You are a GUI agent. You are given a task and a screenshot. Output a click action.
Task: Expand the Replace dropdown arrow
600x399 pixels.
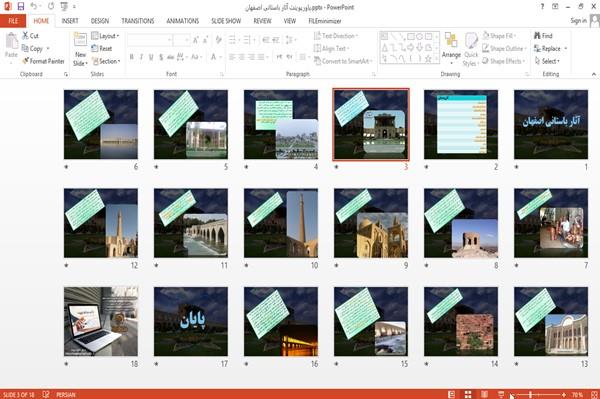point(565,49)
